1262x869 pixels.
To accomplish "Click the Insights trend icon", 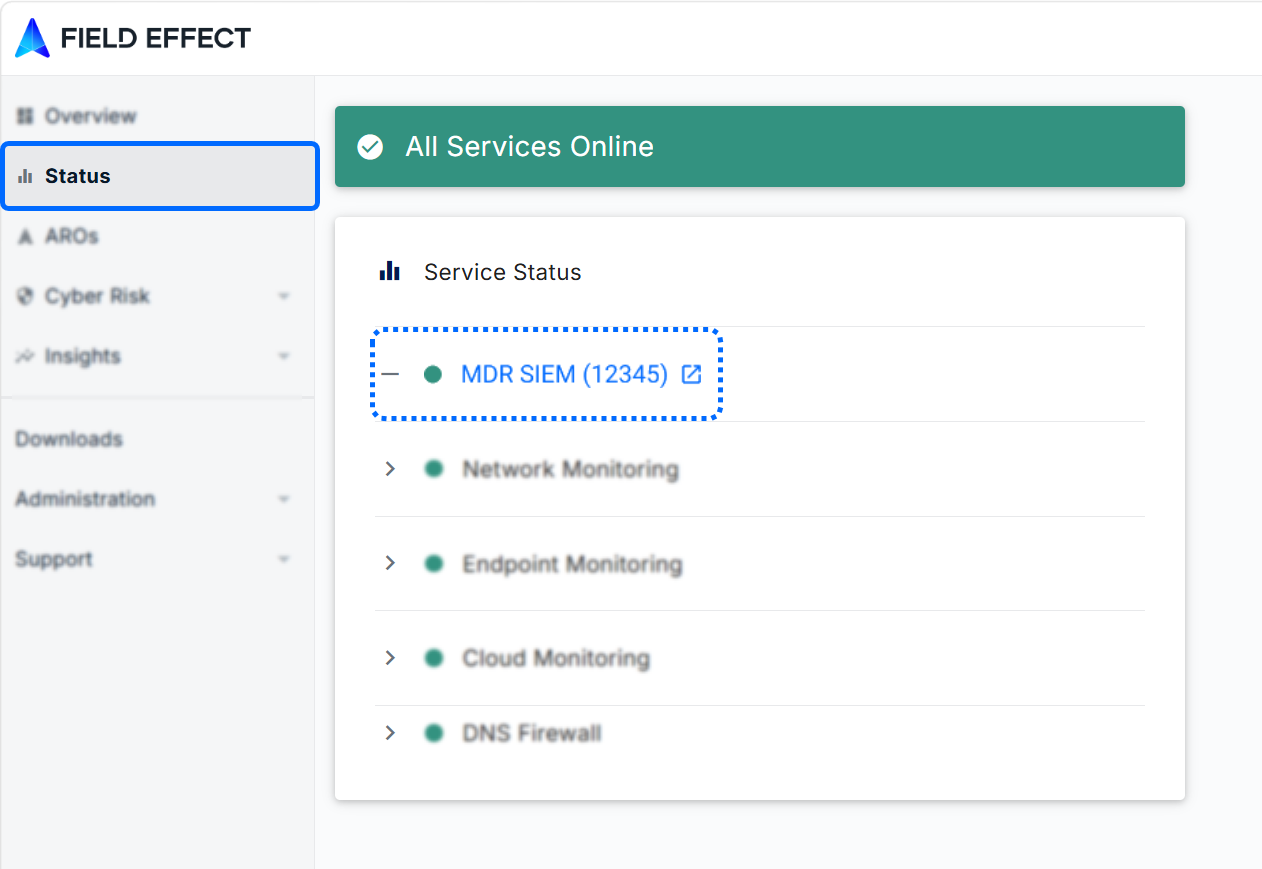I will tap(25, 356).
